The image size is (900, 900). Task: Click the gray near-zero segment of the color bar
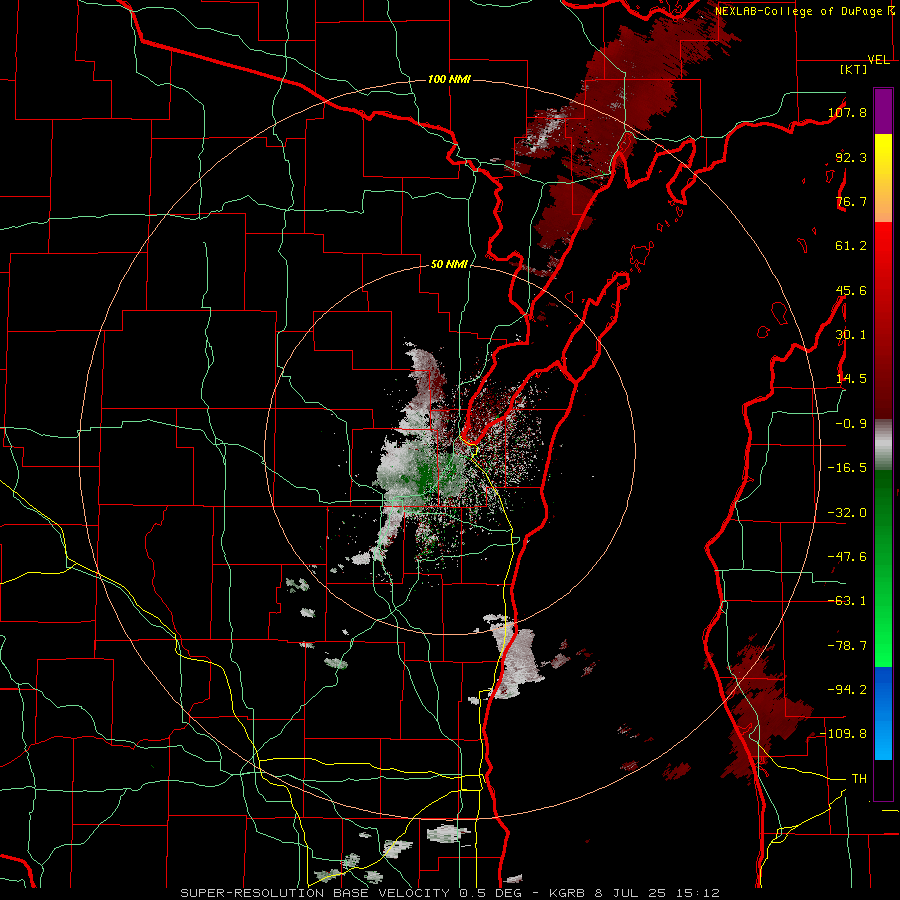pyautogui.click(x=883, y=443)
